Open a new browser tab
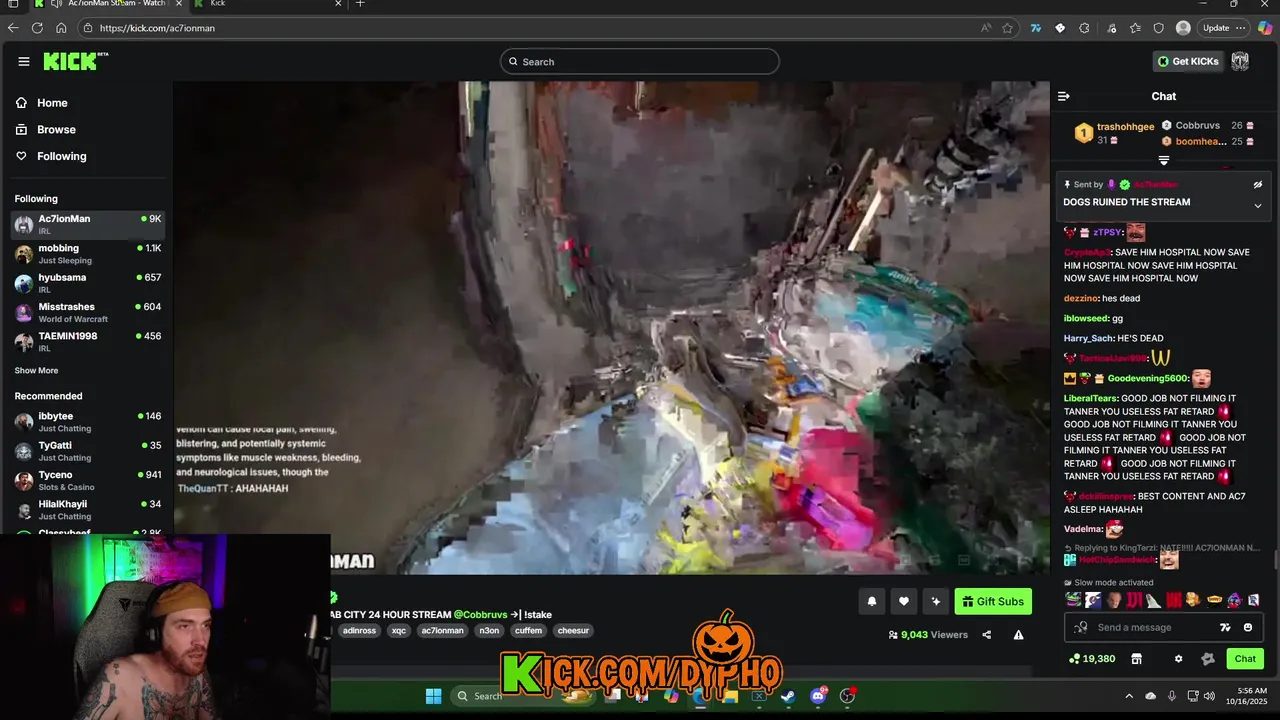 tap(360, 4)
